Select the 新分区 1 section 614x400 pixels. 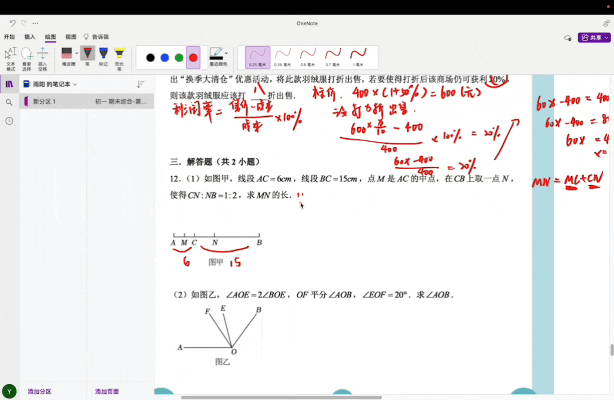click(53, 101)
